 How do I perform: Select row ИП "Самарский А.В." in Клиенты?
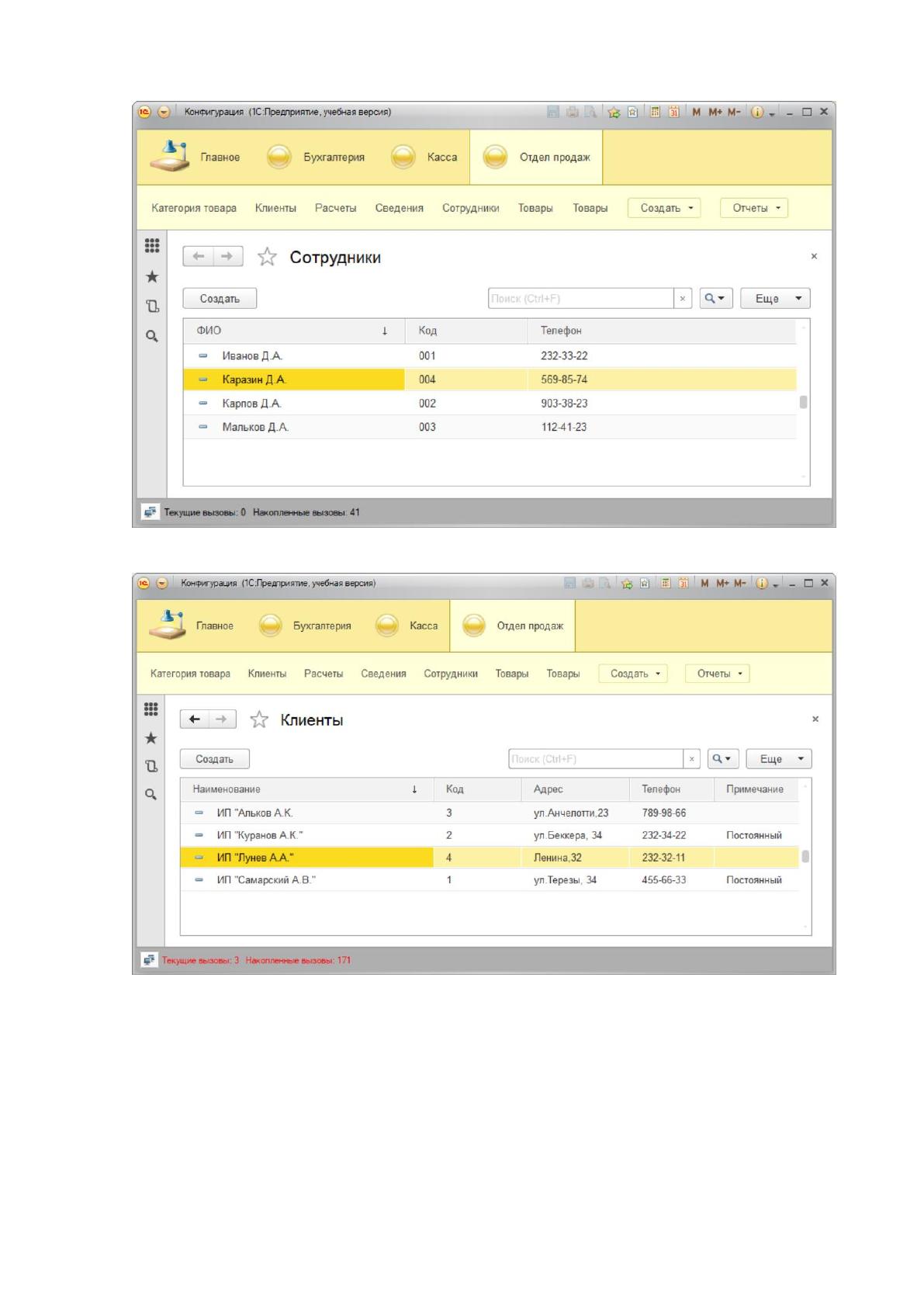pos(490,880)
